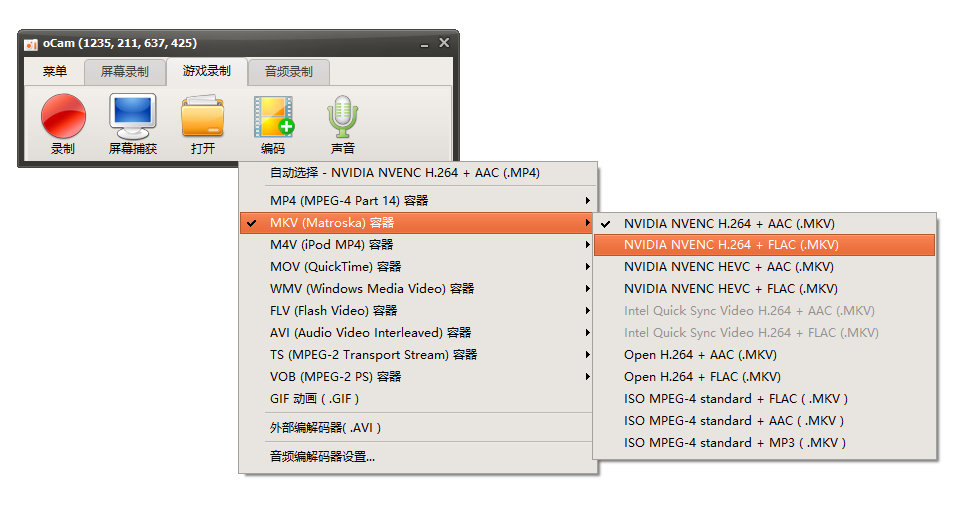Select ISO MPEG-4 standard + MP3 (.MKV)
The image size is (958, 508).
coord(764,443)
